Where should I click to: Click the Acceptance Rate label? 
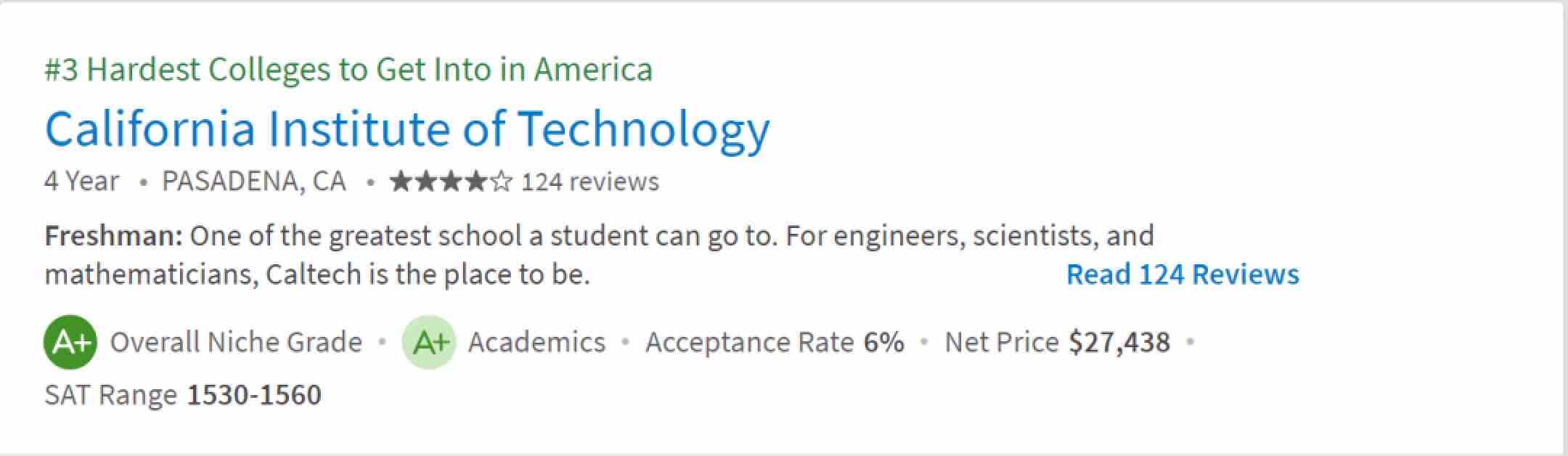point(749,342)
